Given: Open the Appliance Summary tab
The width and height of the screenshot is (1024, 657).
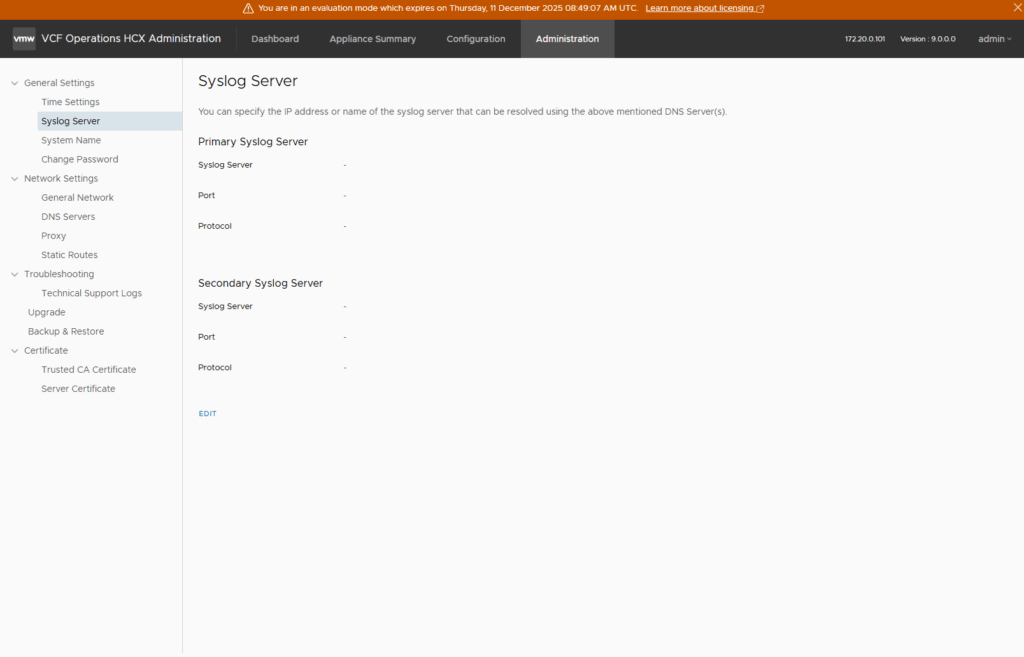Looking at the screenshot, I should coord(372,39).
